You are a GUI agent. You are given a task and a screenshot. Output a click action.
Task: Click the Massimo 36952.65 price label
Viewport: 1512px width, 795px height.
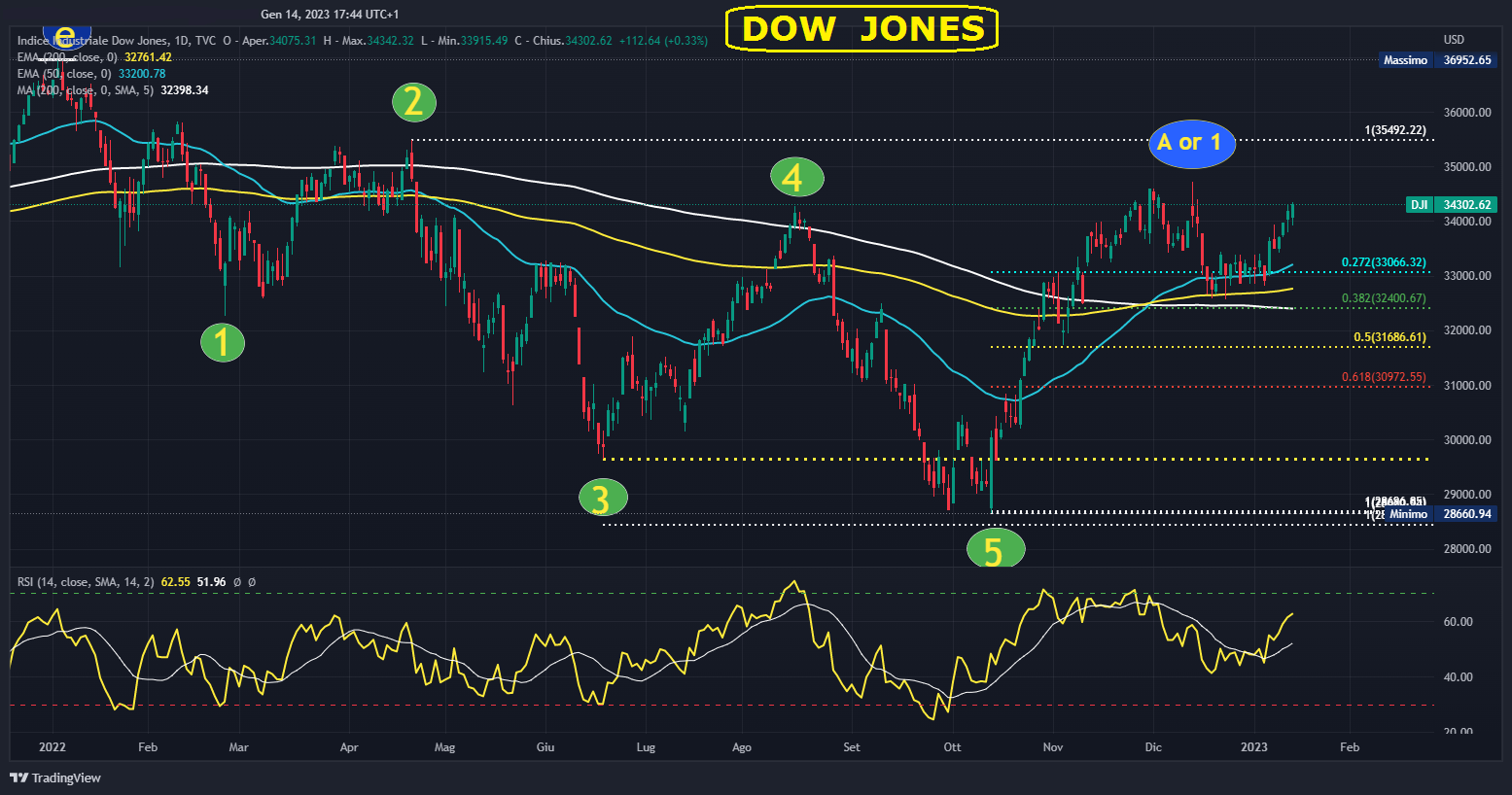point(1436,60)
